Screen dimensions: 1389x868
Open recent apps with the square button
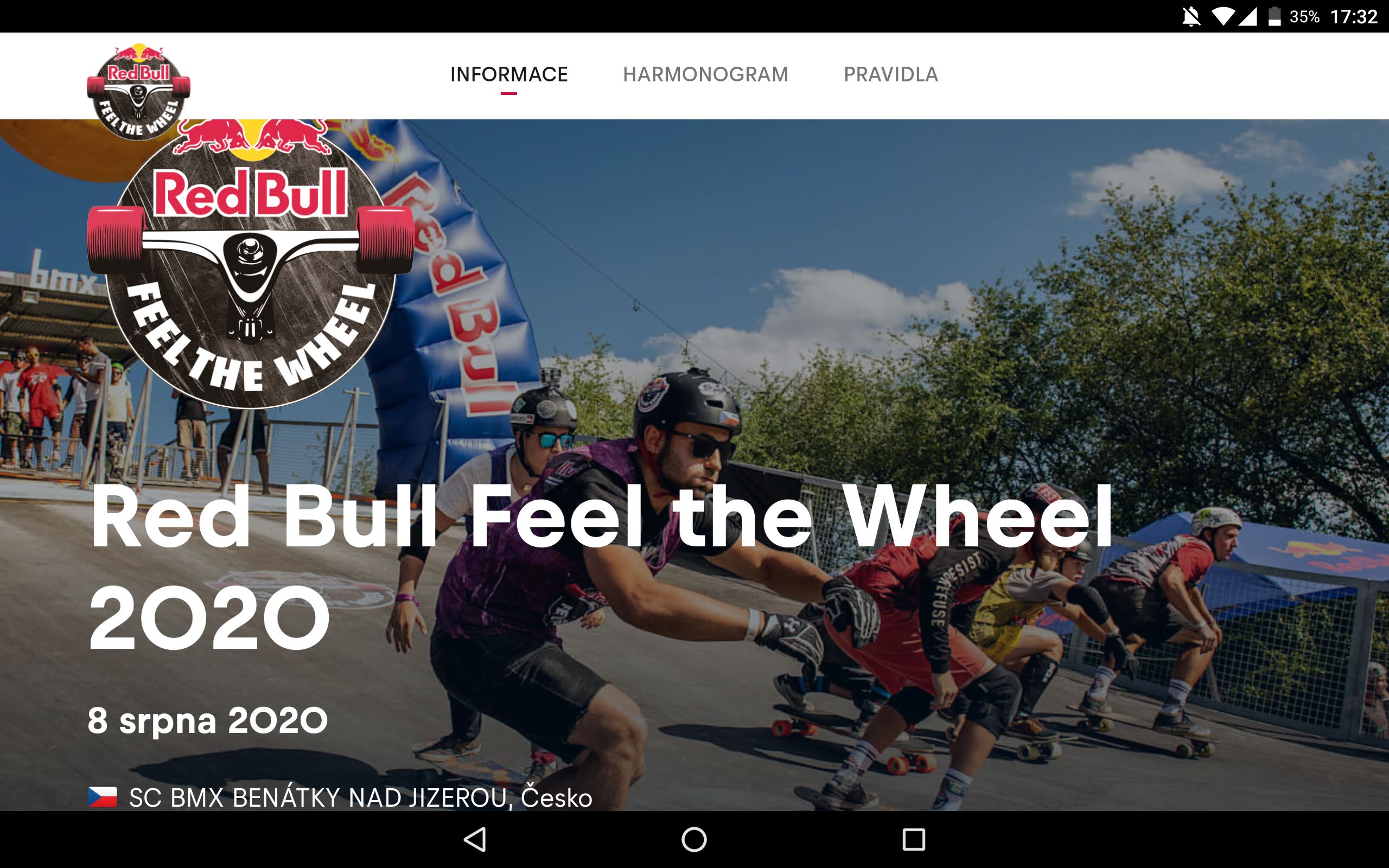[914, 839]
